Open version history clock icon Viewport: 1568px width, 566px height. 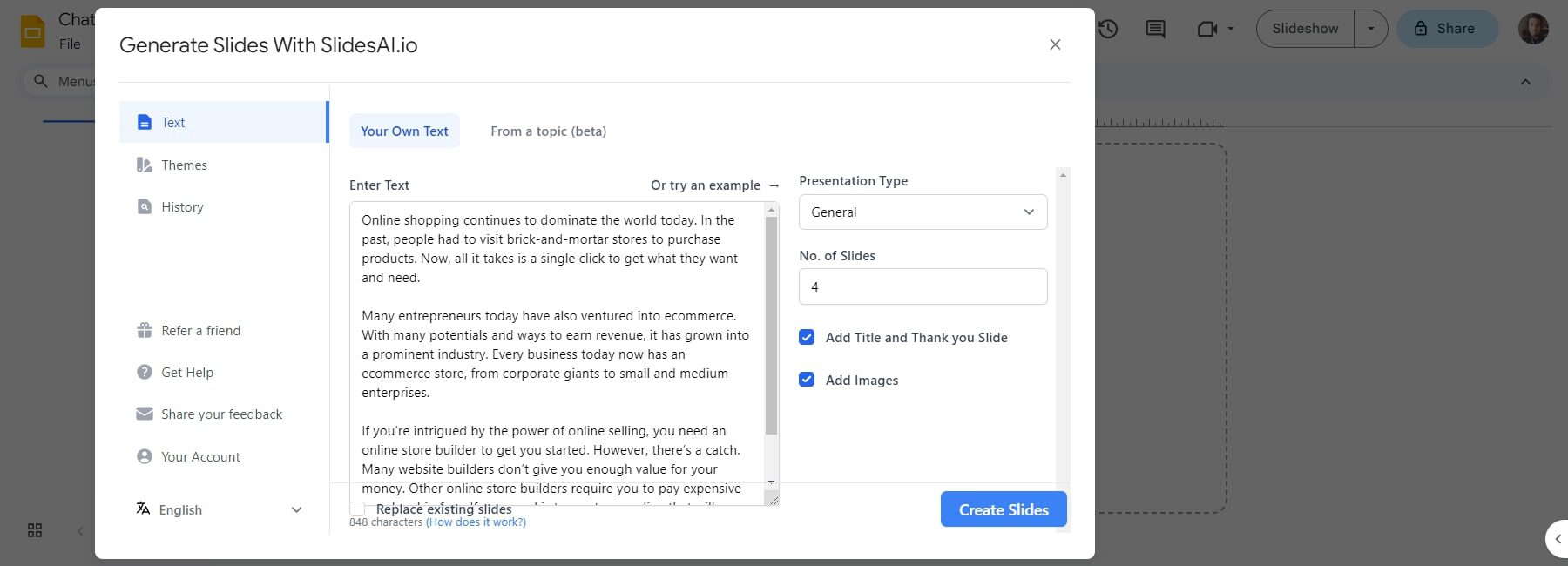coord(1108,29)
